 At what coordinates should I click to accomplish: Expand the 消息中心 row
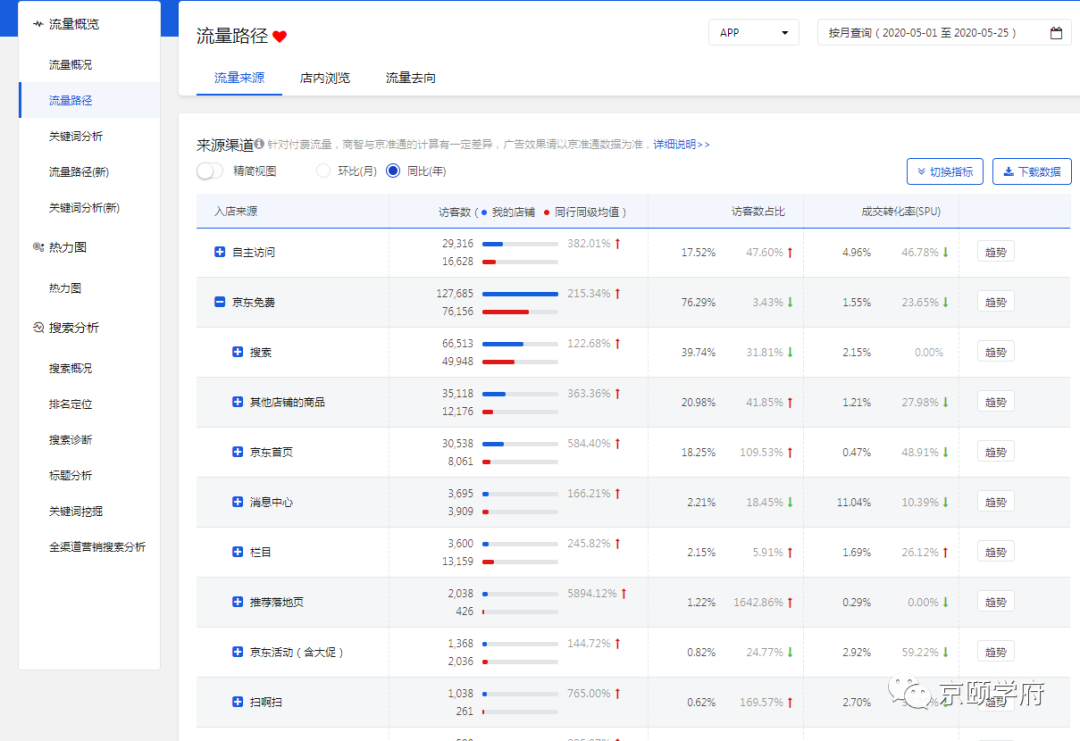(x=238, y=501)
